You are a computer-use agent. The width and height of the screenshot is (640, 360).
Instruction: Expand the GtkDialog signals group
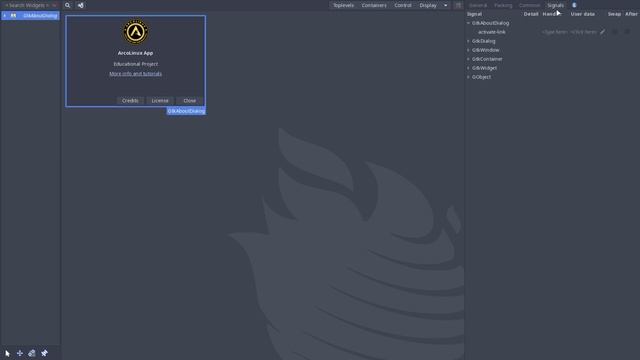[469, 41]
